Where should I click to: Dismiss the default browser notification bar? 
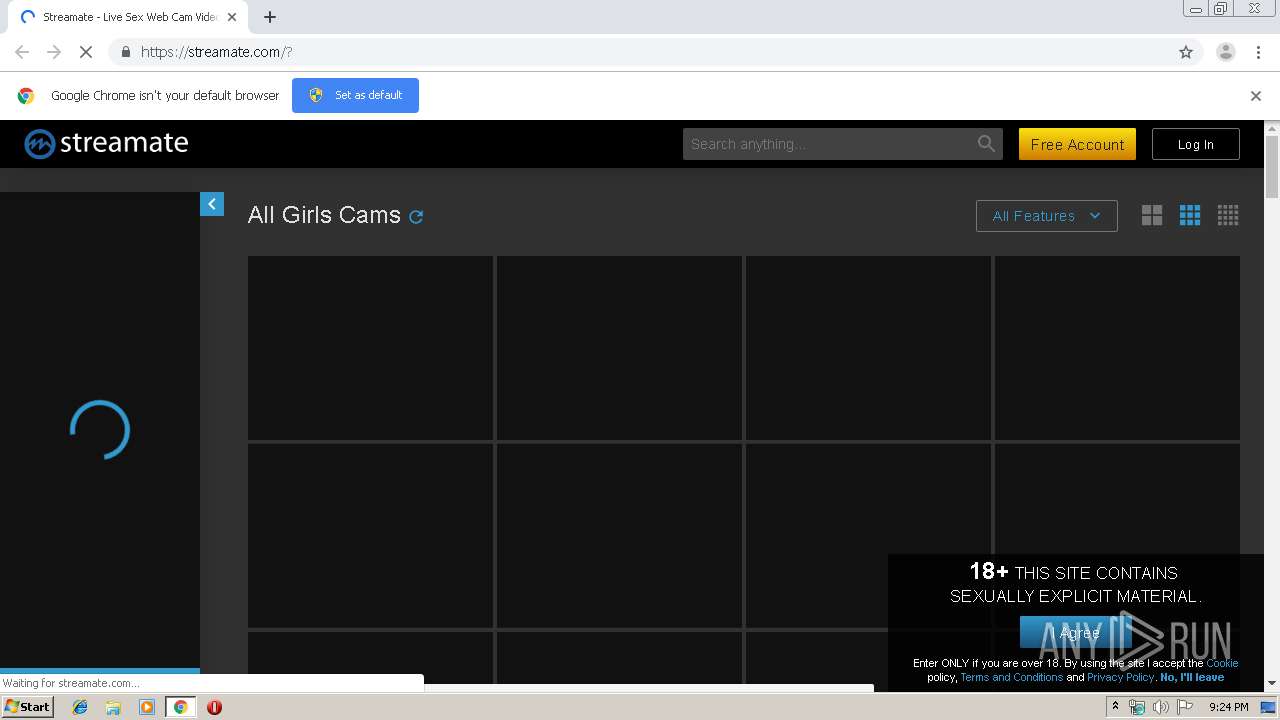pyautogui.click(x=1256, y=96)
